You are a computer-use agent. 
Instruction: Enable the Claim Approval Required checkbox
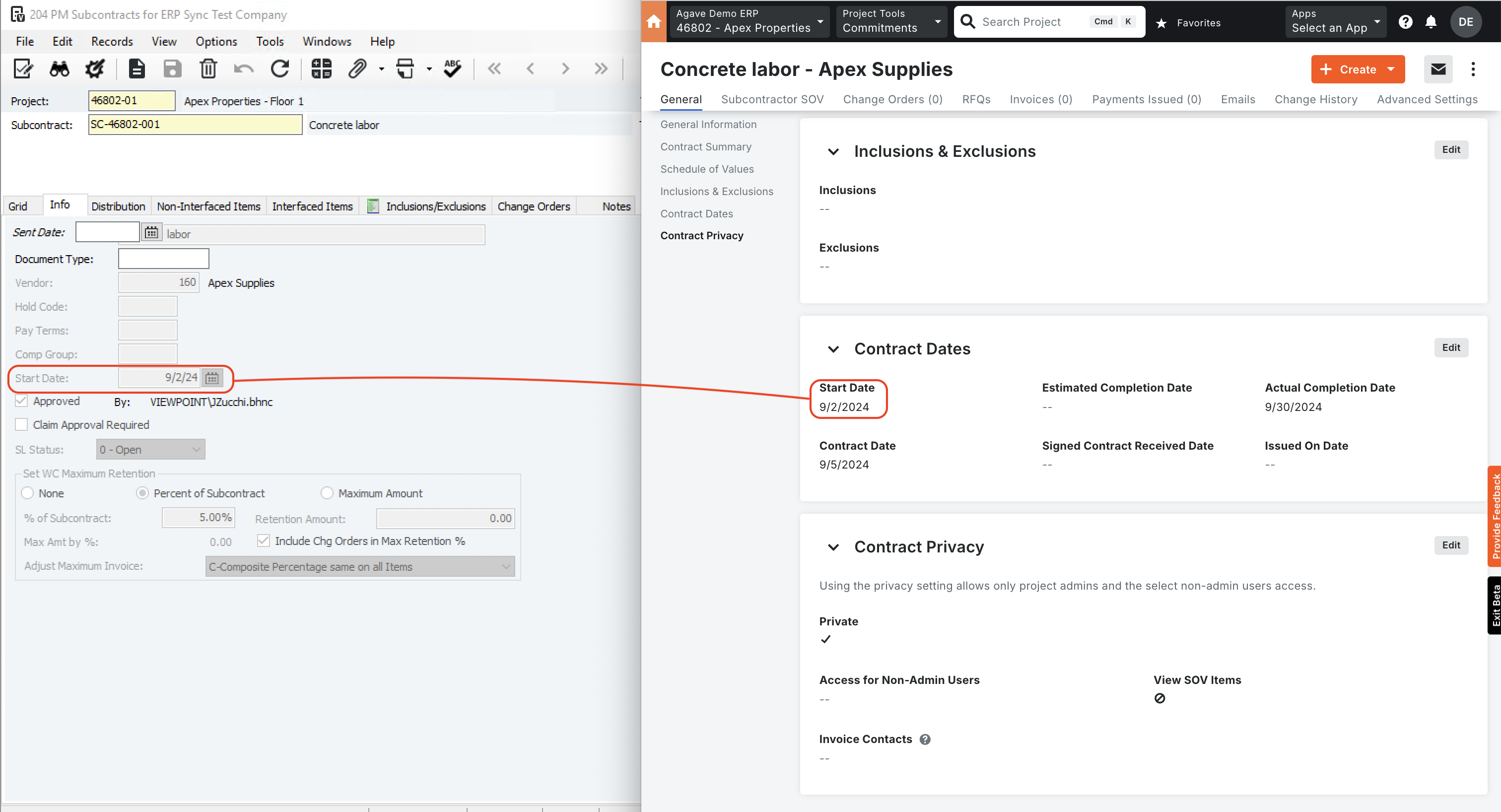click(x=21, y=424)
